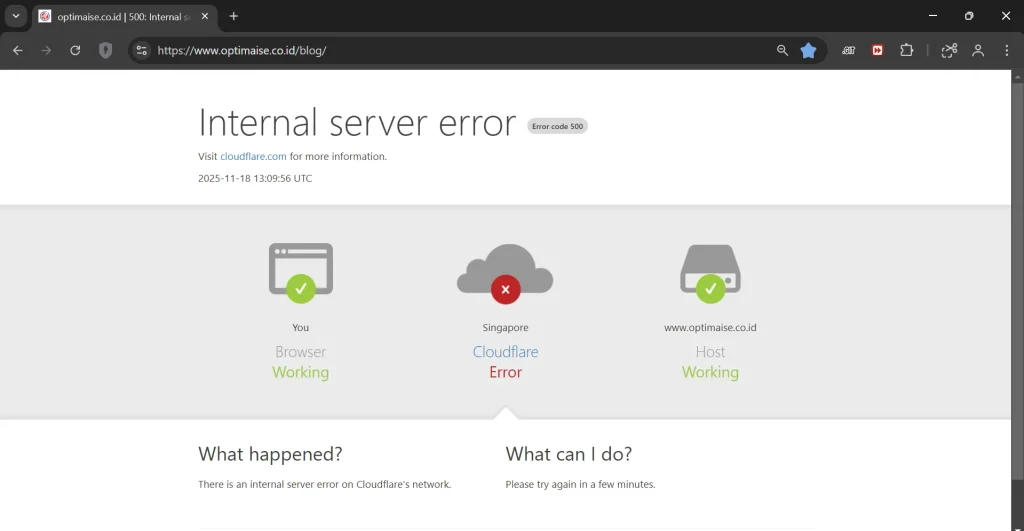Viewport: 1024px width, 531px height.
Task: Click the share/sync icon next to profile
Action: [949, 50]
